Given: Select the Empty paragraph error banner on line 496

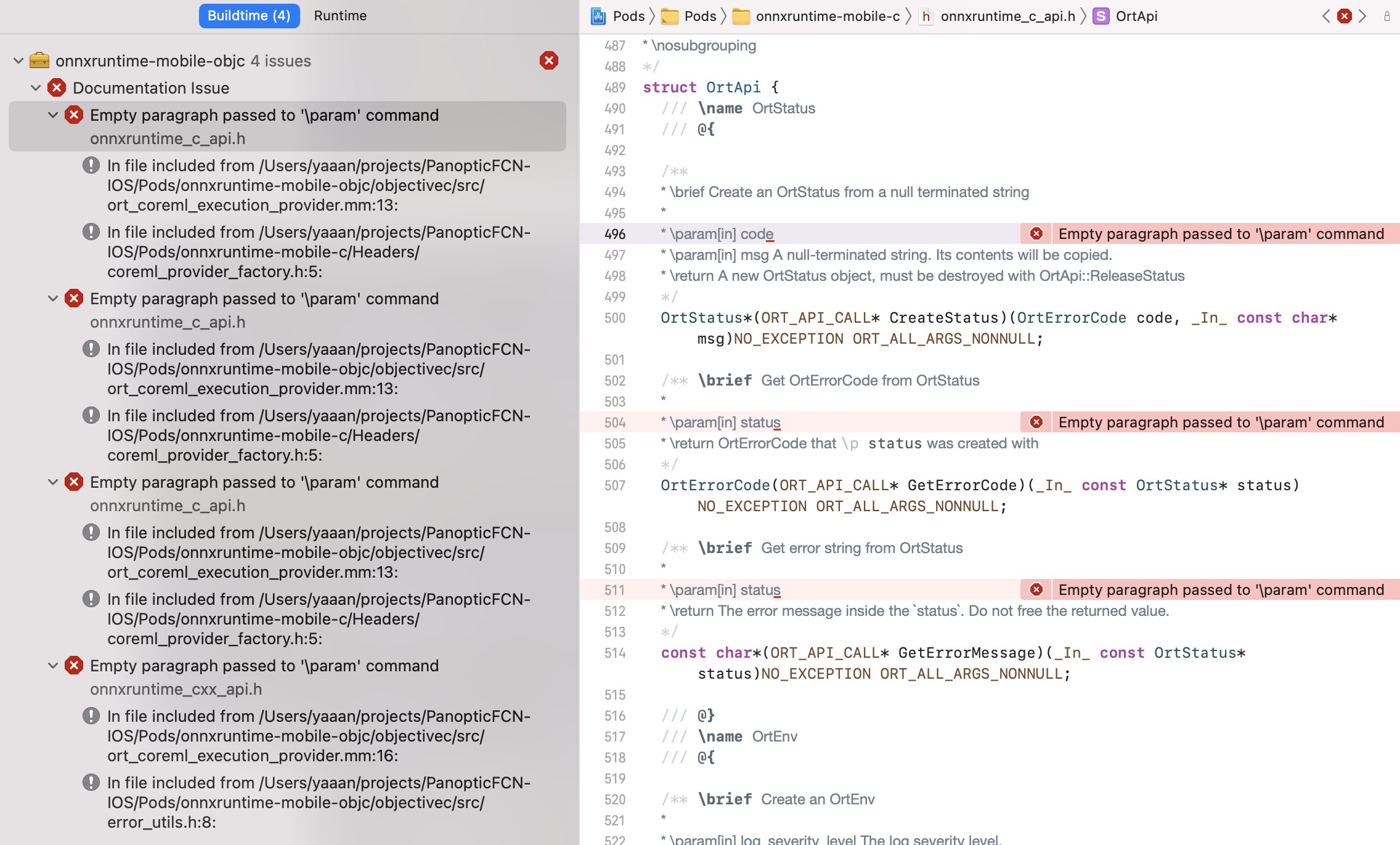Looking at the screenshot, I should pos(1220,233).
